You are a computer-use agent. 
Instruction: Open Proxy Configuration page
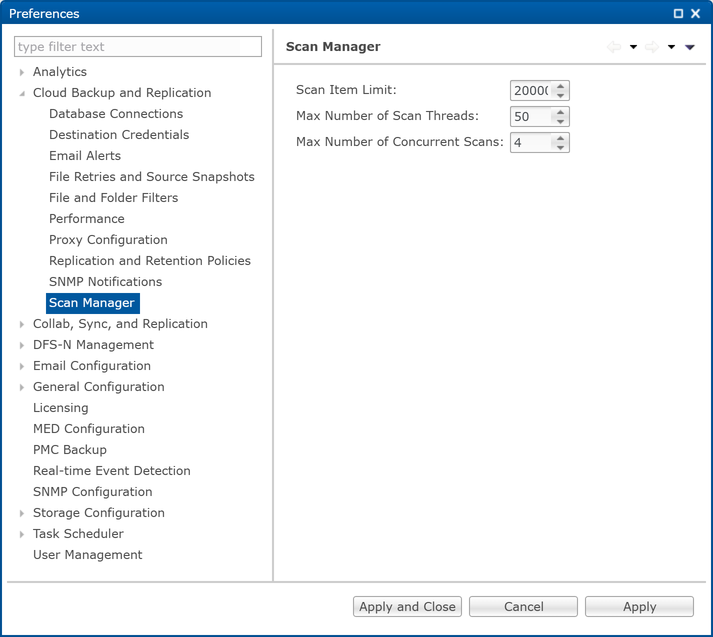(108, 240)
